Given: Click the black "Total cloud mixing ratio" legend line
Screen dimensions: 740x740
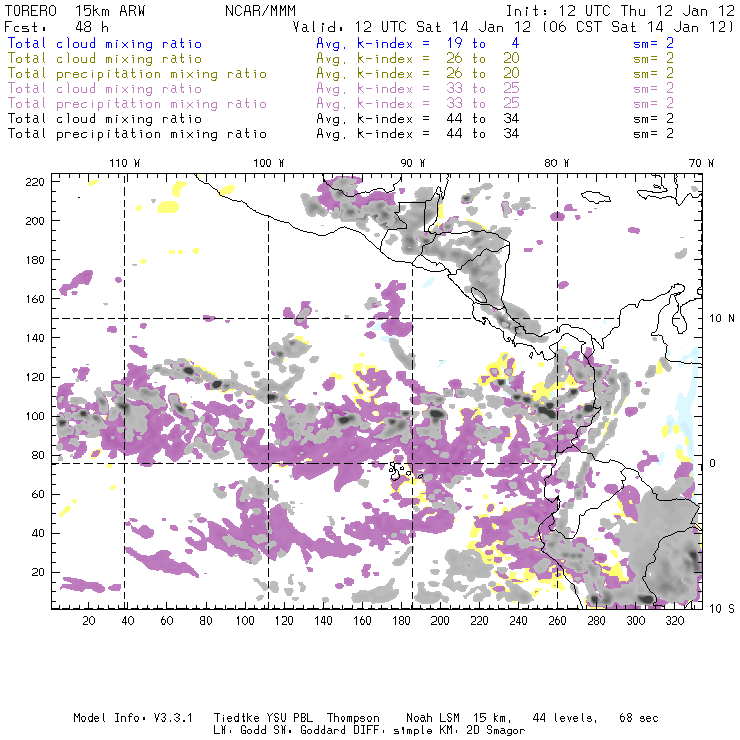Looking at the screenshot, I should (105, 118).
